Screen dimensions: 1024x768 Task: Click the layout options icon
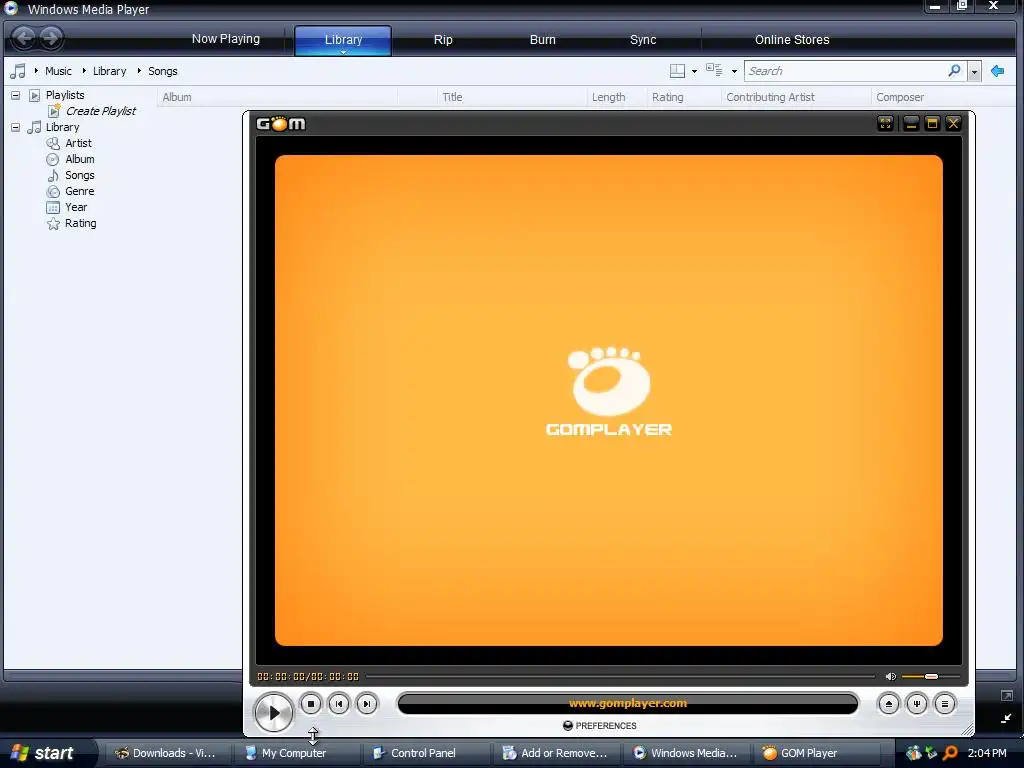(x=678, y=71)
